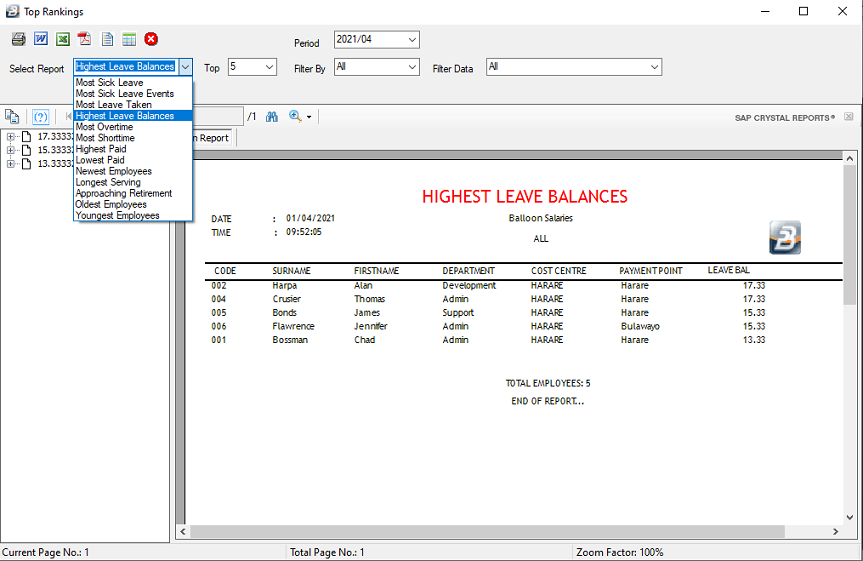The width and height of the screenshot is (863, 561).
Task: Choose Lowest Paid report
Action: point(133,160)
